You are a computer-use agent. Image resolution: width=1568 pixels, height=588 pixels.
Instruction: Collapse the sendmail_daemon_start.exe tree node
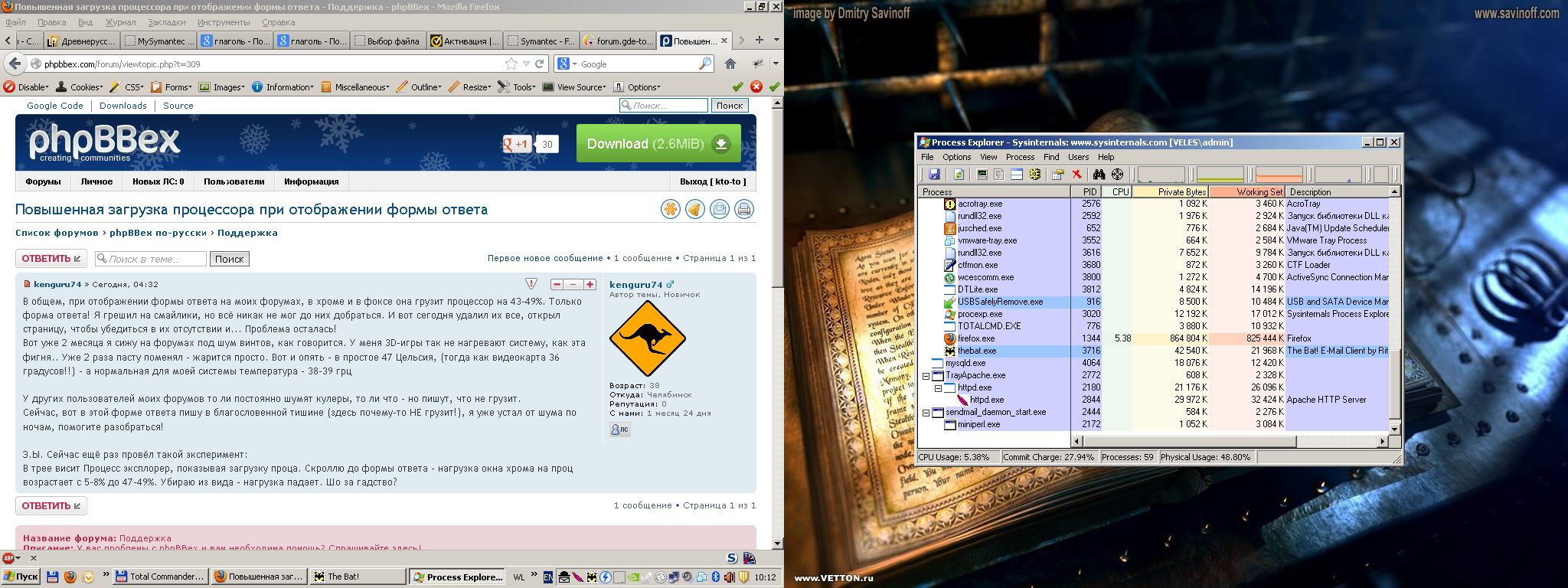[x=926, y=413]
